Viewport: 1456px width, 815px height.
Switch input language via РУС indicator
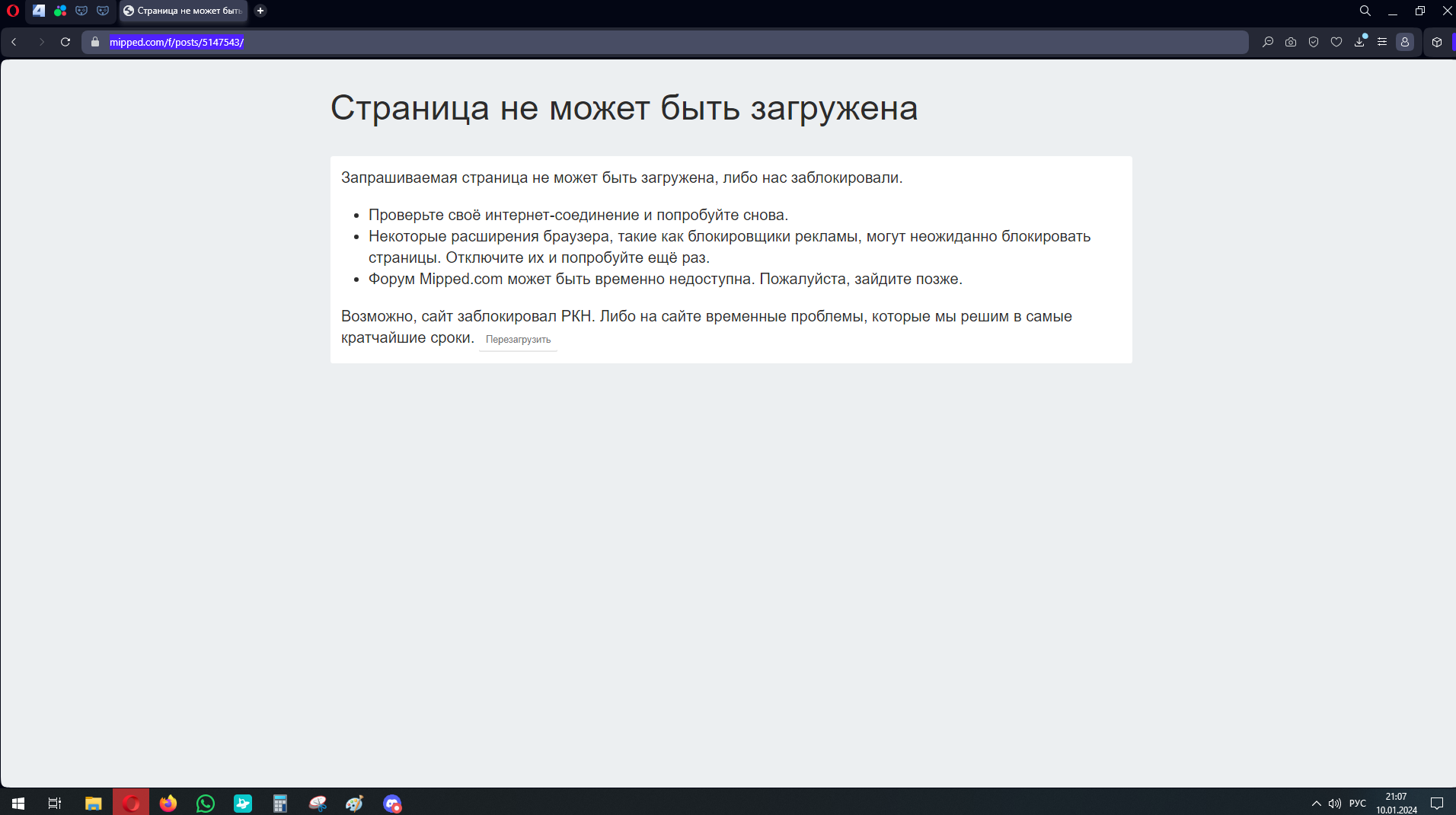tap(1358, 803)
